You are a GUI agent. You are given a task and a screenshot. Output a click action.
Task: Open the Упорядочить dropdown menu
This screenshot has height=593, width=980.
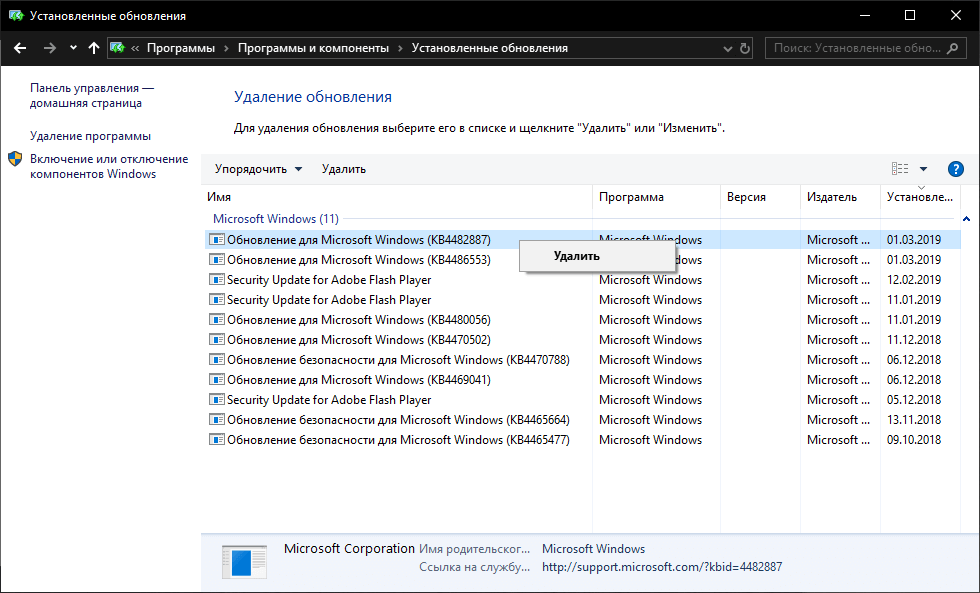tap(258, 169)
